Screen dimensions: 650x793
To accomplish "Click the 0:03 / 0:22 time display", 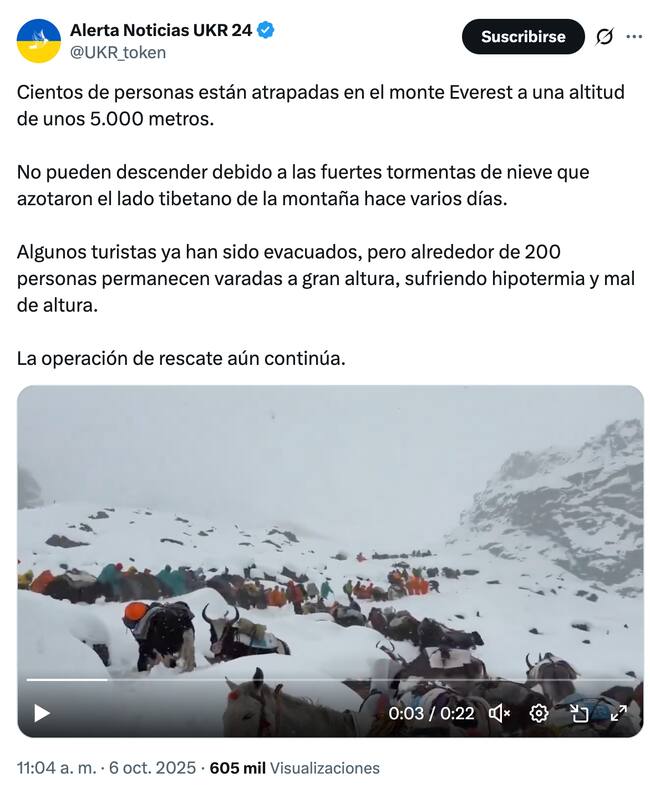I will pyautogui.click(x=431, y=713).
